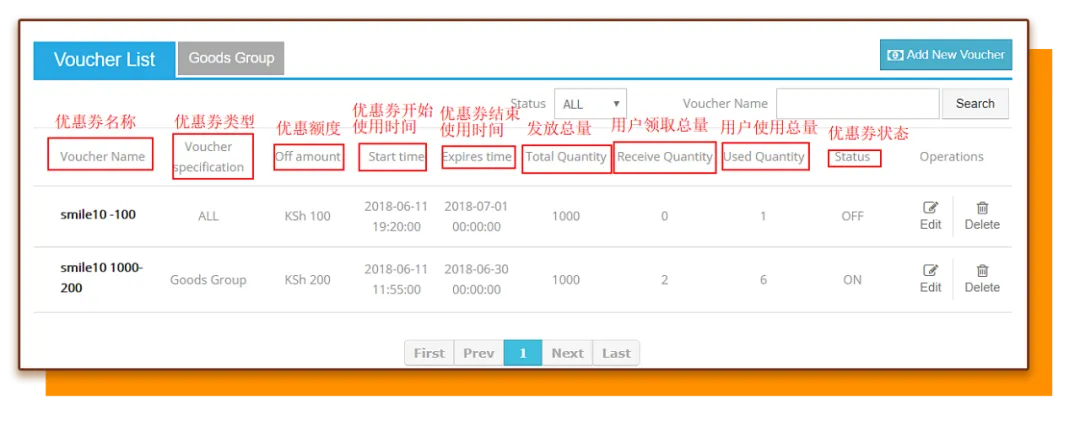Jump to Last page
This screenshot has height=427, width=1080.
pos(616,353)
